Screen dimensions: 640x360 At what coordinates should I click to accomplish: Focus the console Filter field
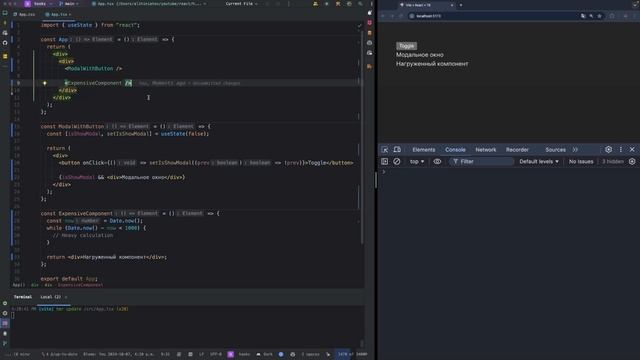(482, 162)
